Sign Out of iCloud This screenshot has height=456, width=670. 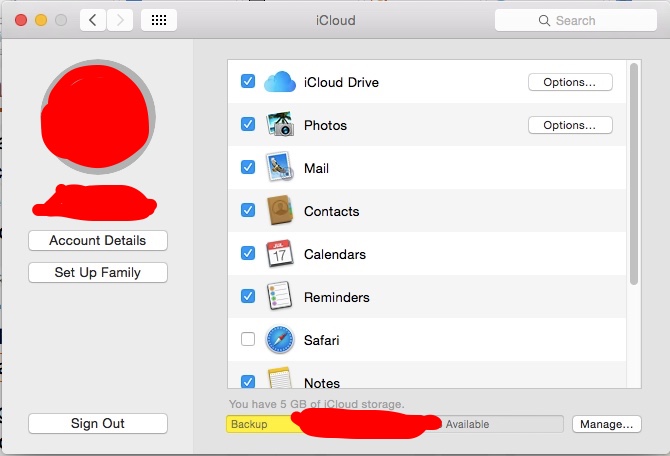(x=98, y=424)
